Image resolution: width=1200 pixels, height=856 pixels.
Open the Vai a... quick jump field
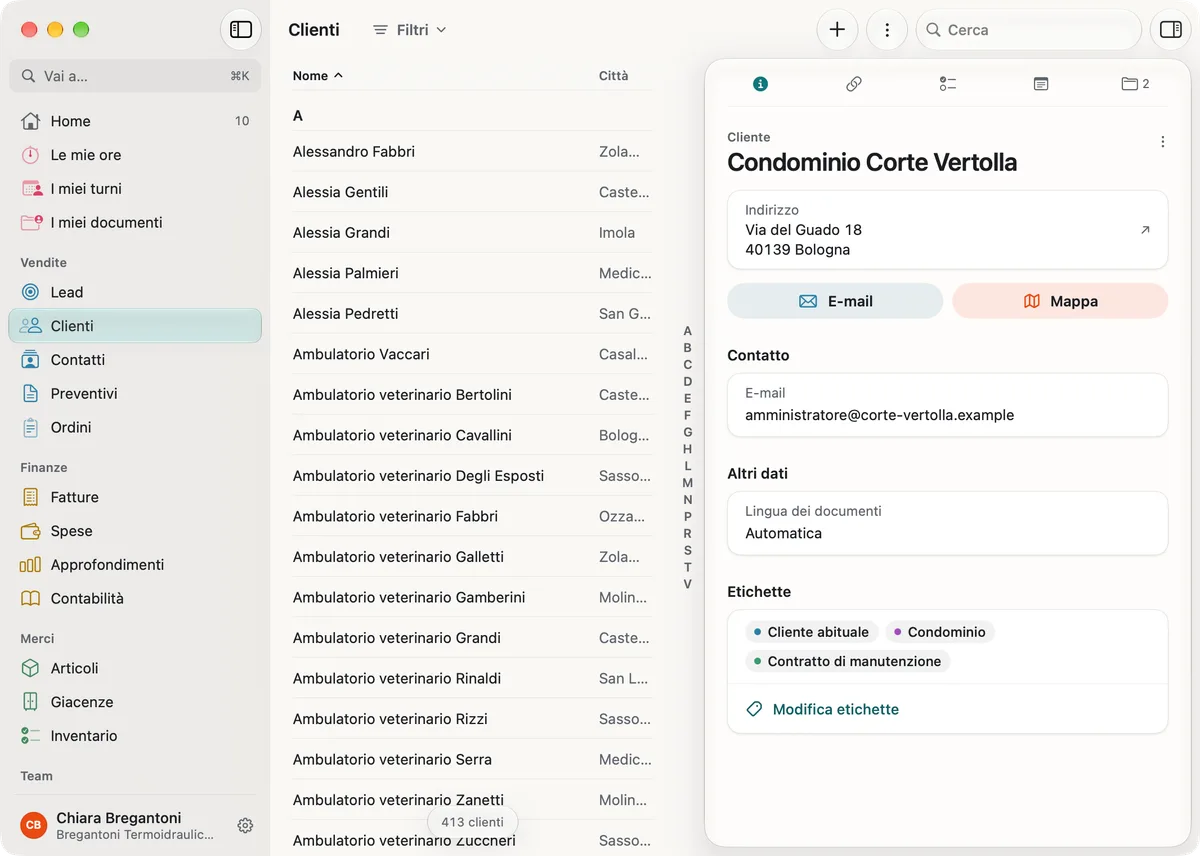click(x=135, y=76)
